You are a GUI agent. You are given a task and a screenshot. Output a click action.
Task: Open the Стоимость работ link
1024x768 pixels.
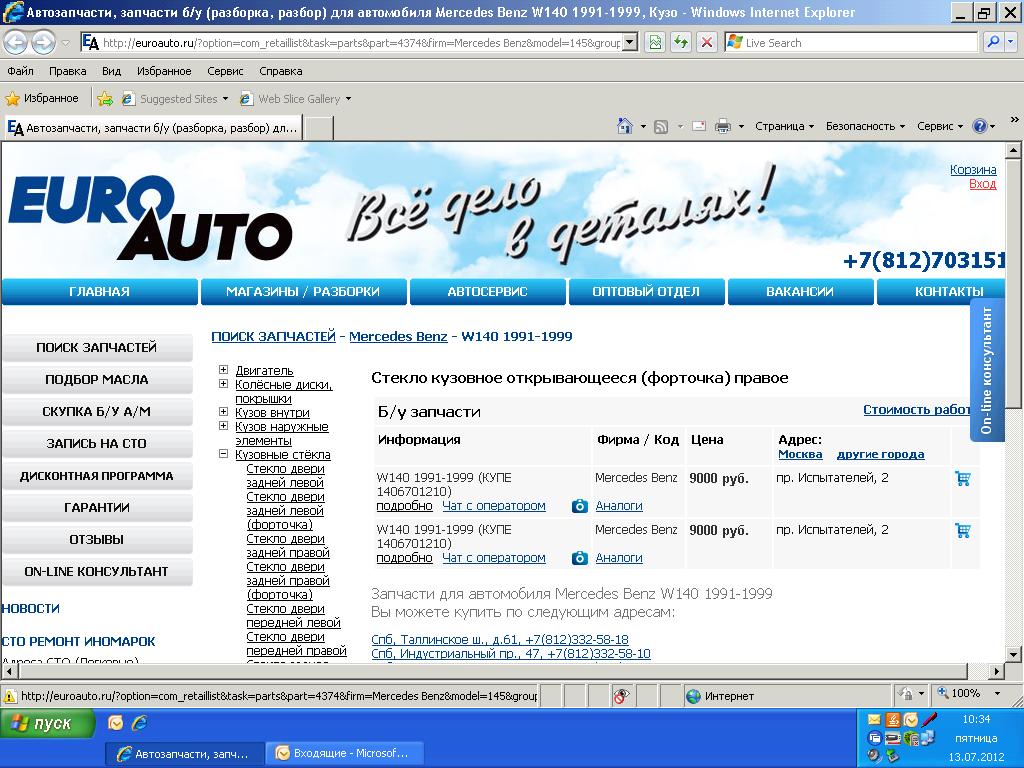[916, 409]
